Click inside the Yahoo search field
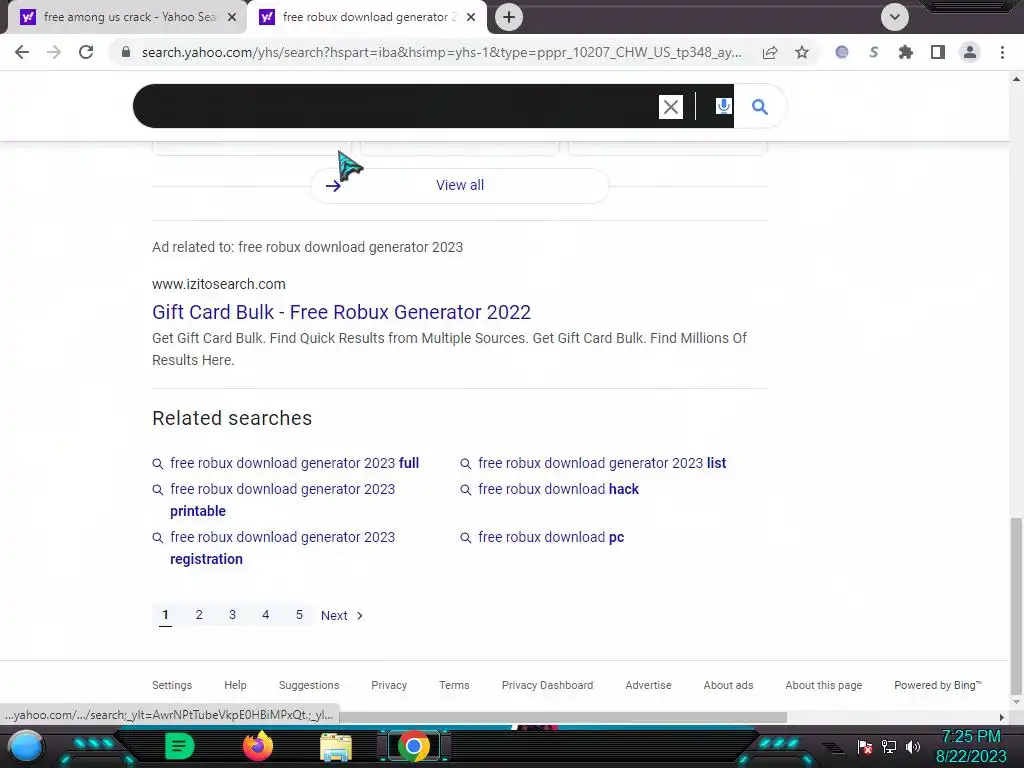 395,106
